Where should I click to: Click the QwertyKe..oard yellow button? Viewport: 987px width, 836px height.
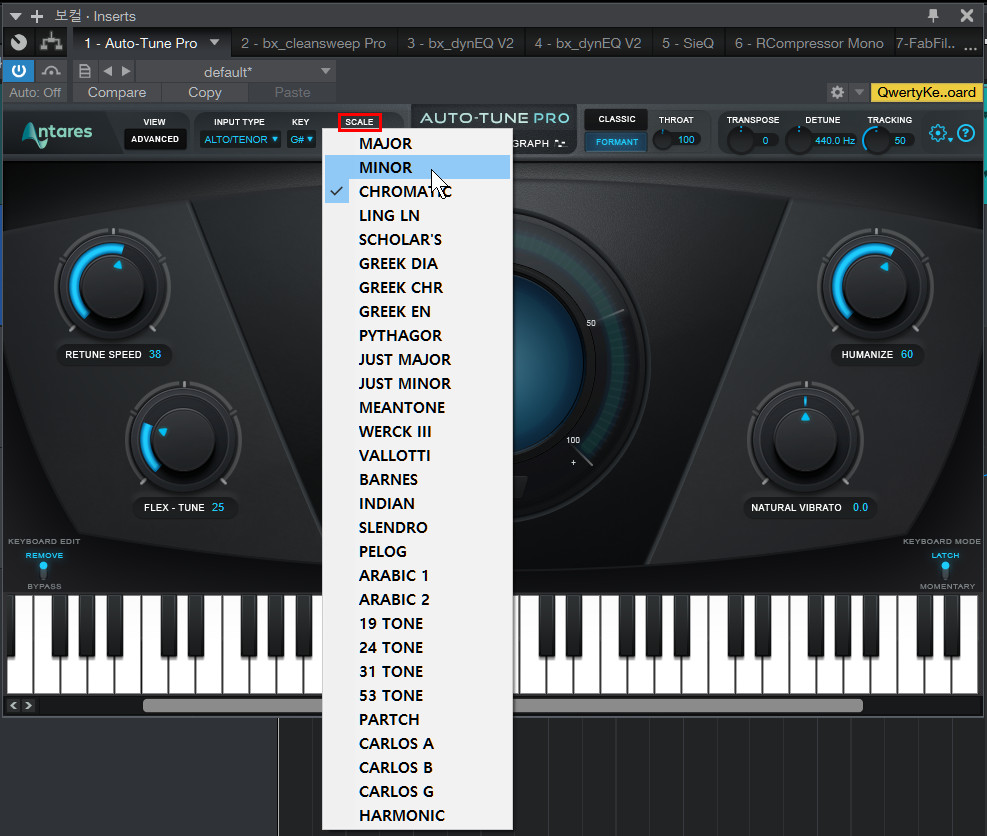click(x=926, y=93)
